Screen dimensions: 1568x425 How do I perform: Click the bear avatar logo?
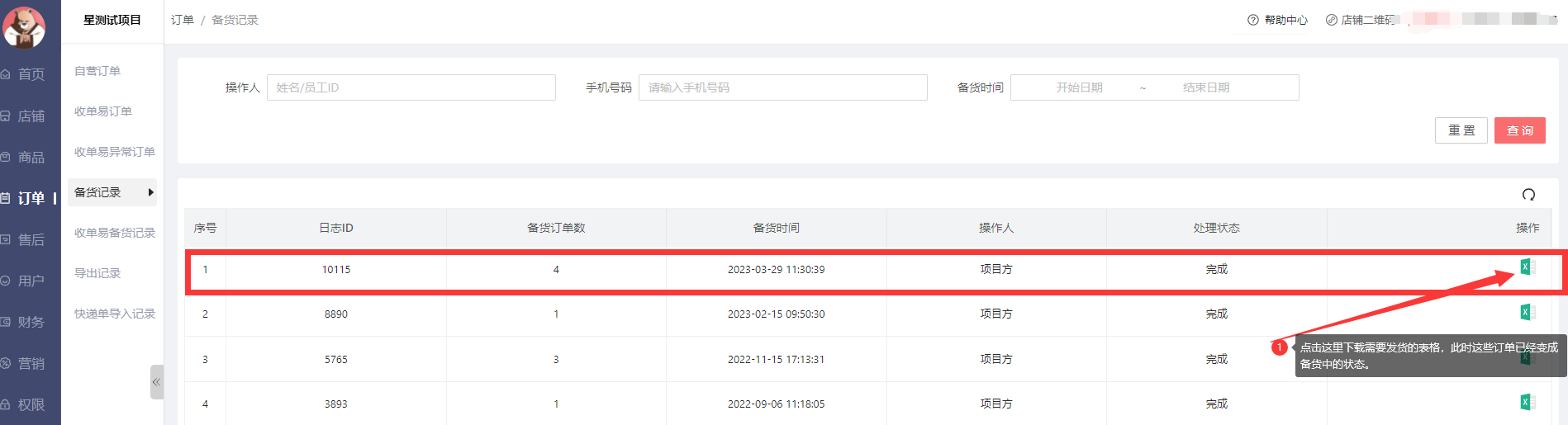[x=24, y=26]
